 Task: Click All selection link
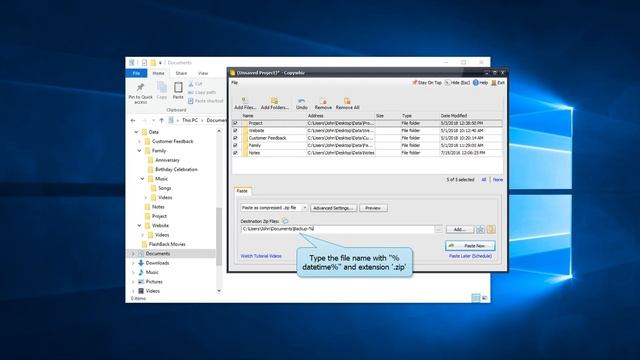point(484,180)
